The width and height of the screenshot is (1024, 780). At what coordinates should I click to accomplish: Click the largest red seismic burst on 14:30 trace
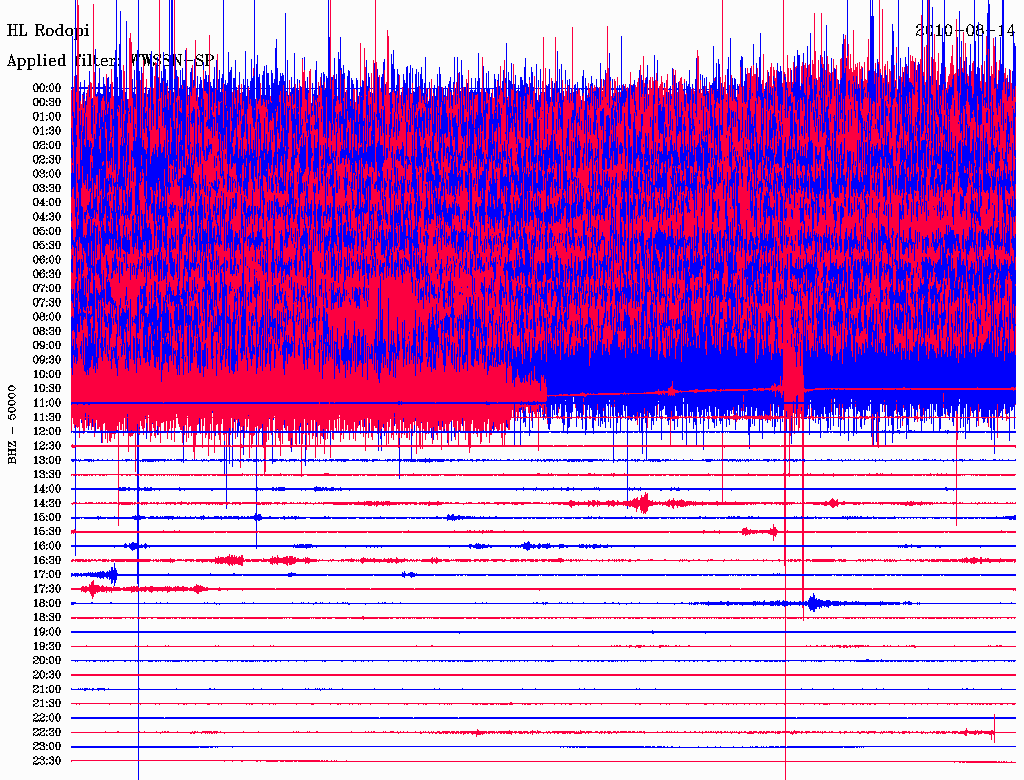[641, 503]
